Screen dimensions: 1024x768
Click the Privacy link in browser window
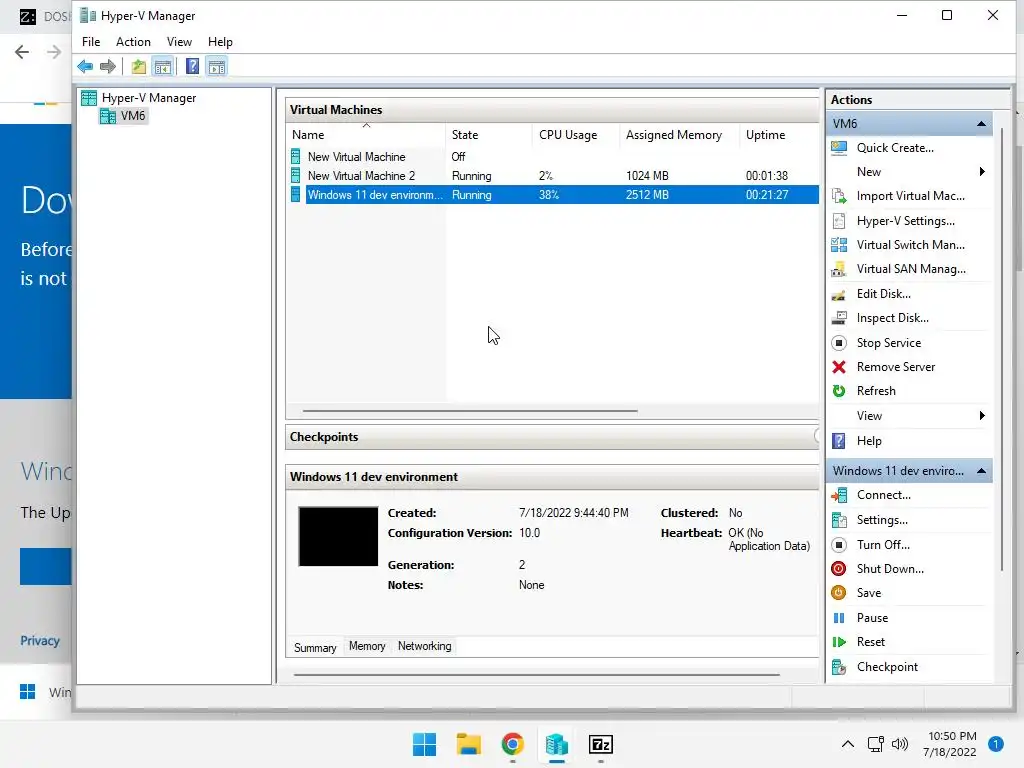click(40, 641)
